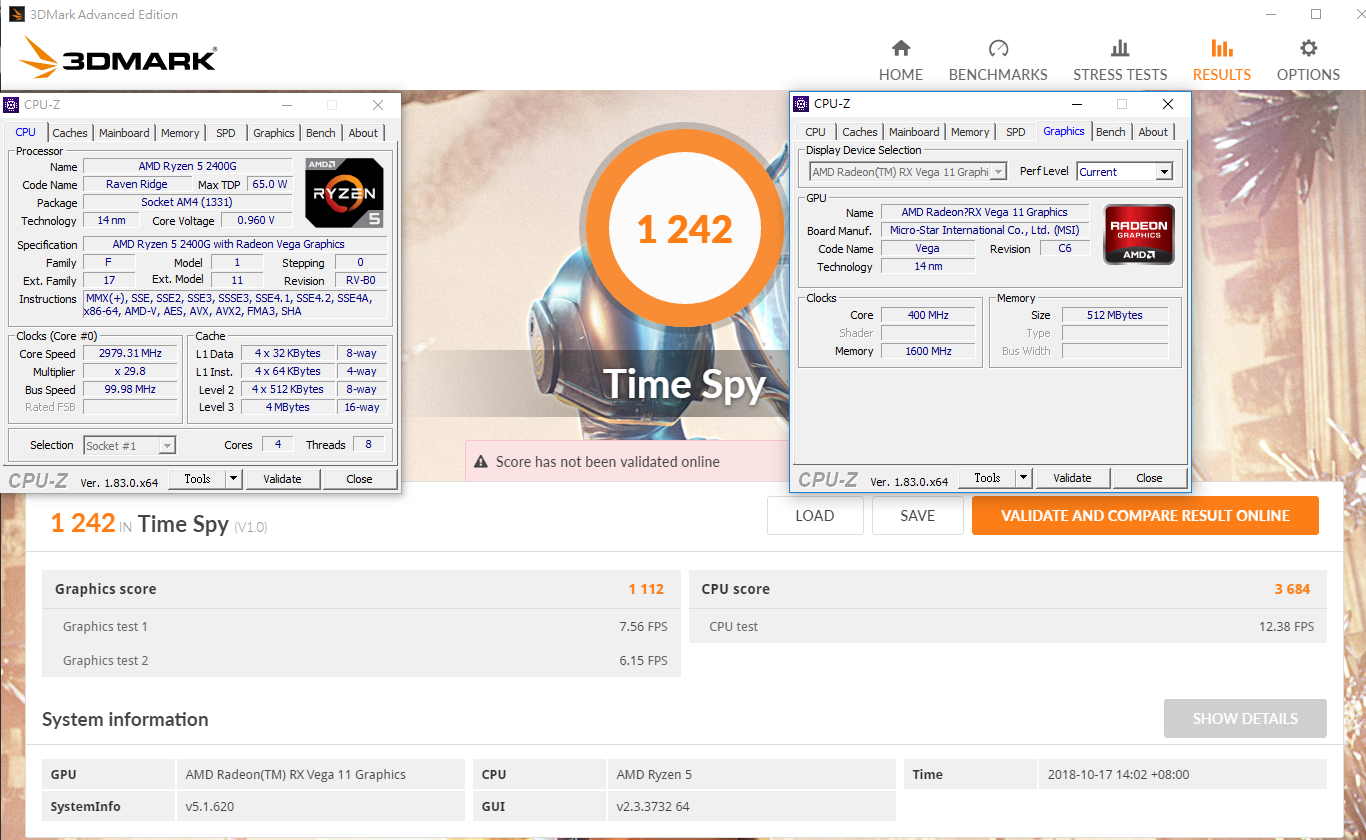
Task: Click the Ryzen 5 processor logo
Action: click(x=344, y=192)
